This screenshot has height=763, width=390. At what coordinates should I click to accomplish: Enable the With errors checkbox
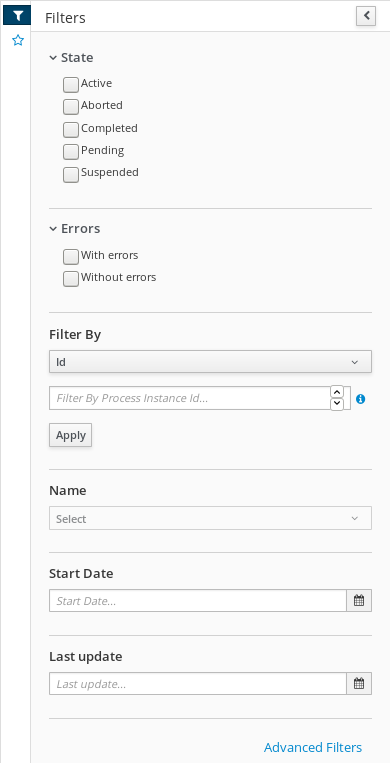tap(71, 256)
